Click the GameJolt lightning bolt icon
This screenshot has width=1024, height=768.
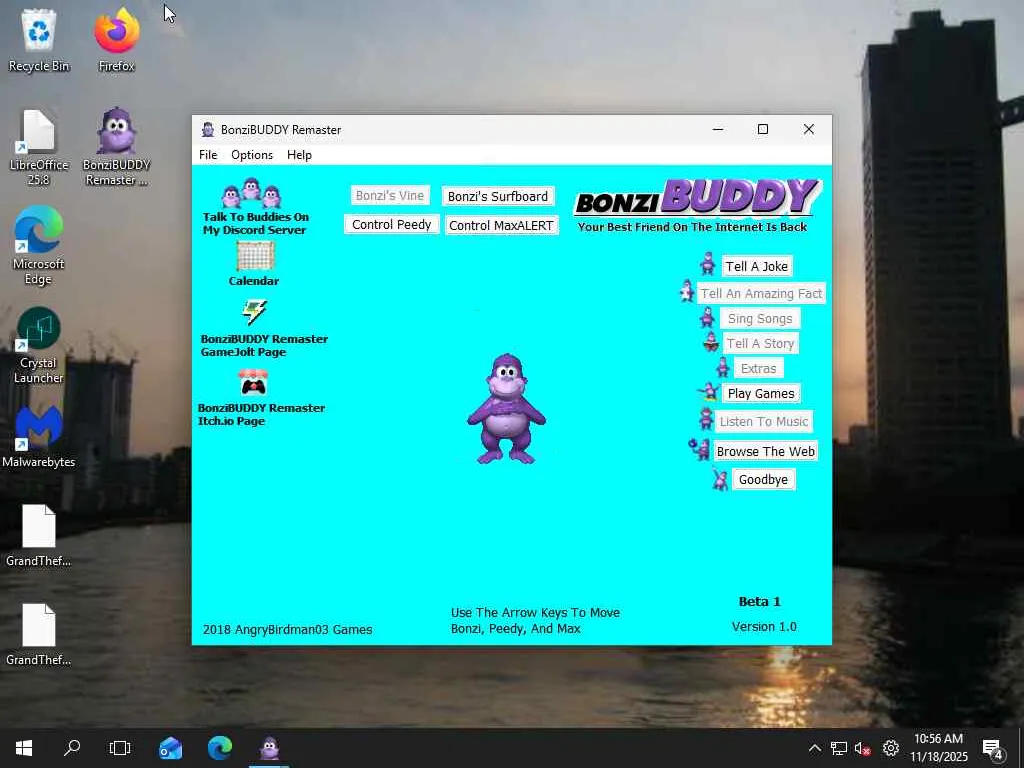click(x=254, y=313)
